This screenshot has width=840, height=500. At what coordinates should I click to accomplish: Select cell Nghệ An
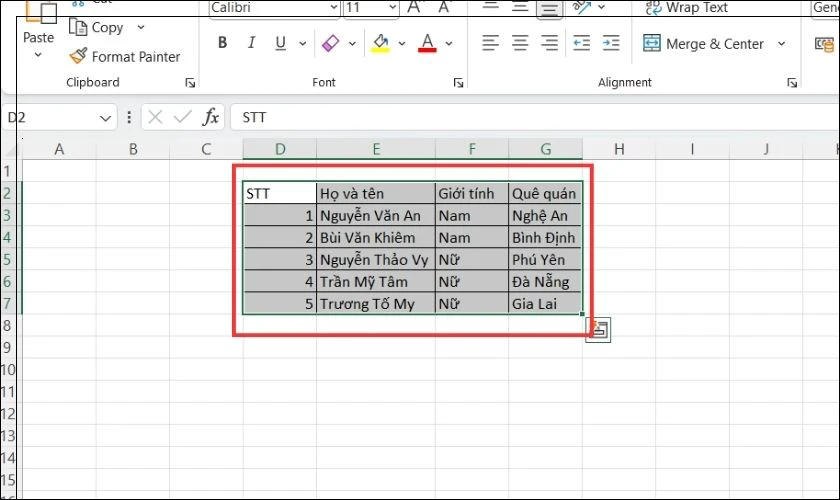(x=545, y=215)
